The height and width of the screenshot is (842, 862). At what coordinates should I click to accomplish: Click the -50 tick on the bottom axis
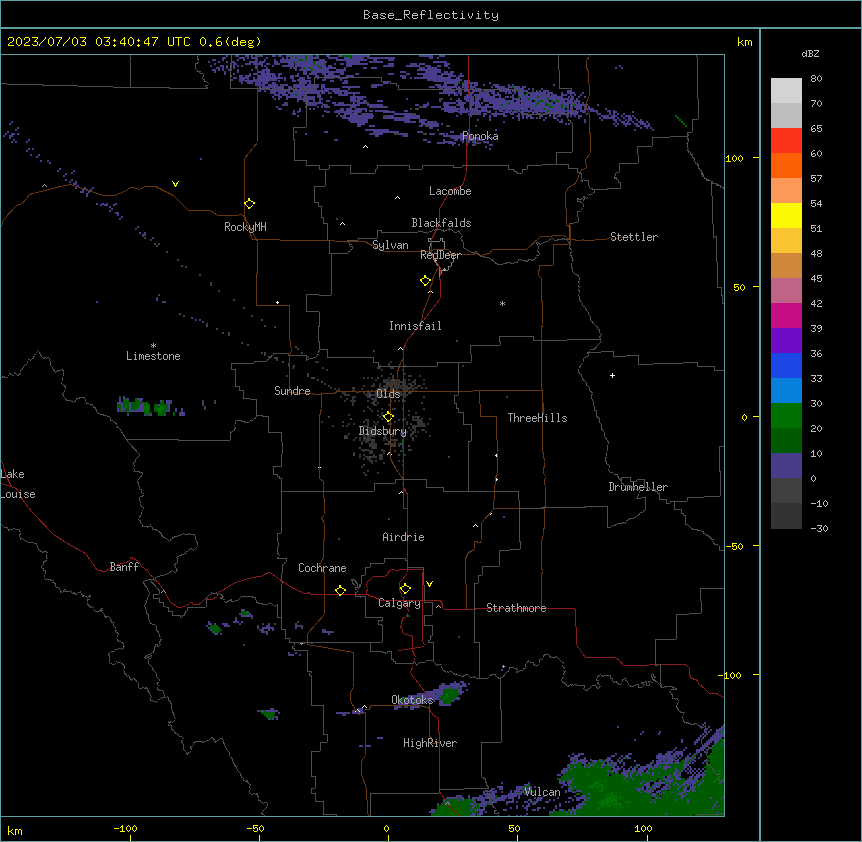[255, 828]
